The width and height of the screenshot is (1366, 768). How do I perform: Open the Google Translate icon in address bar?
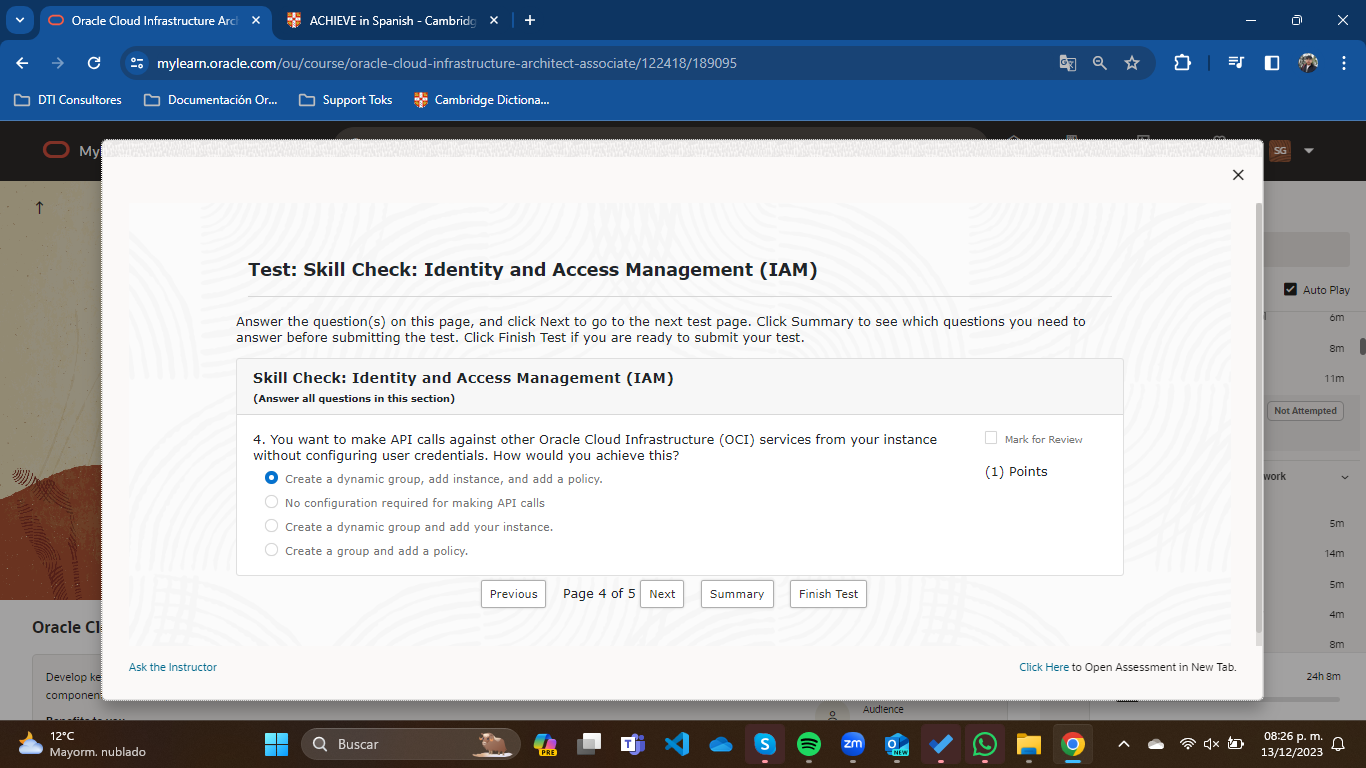pyautogui.click(x=1068, y=63)
